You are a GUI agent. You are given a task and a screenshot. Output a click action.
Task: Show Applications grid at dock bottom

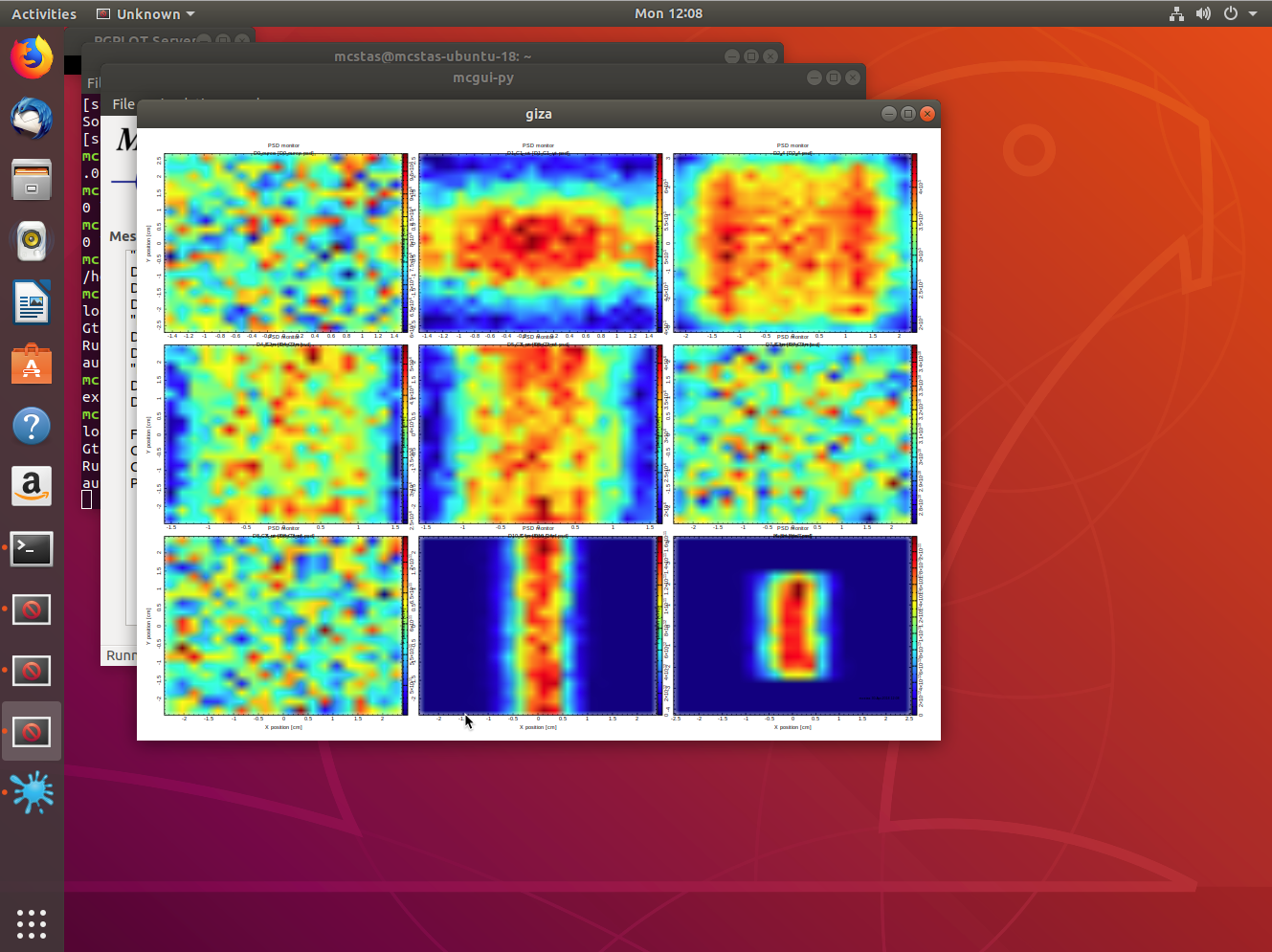point(32,923)
